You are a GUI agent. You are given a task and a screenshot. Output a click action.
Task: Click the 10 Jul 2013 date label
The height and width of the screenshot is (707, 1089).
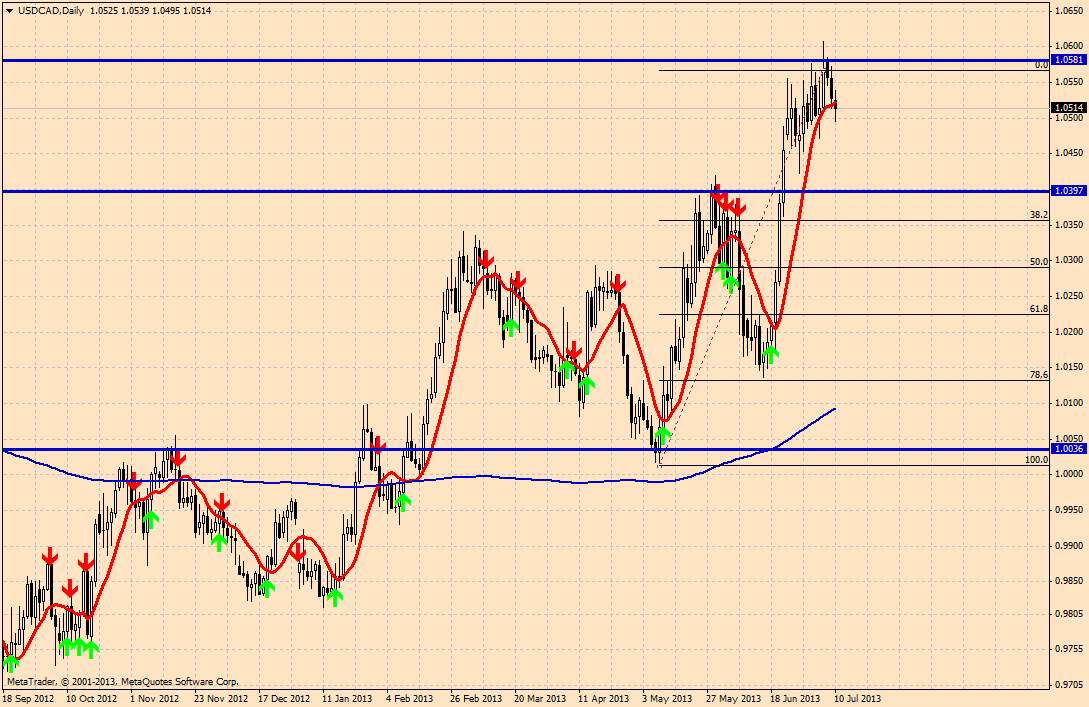point(858,699)
